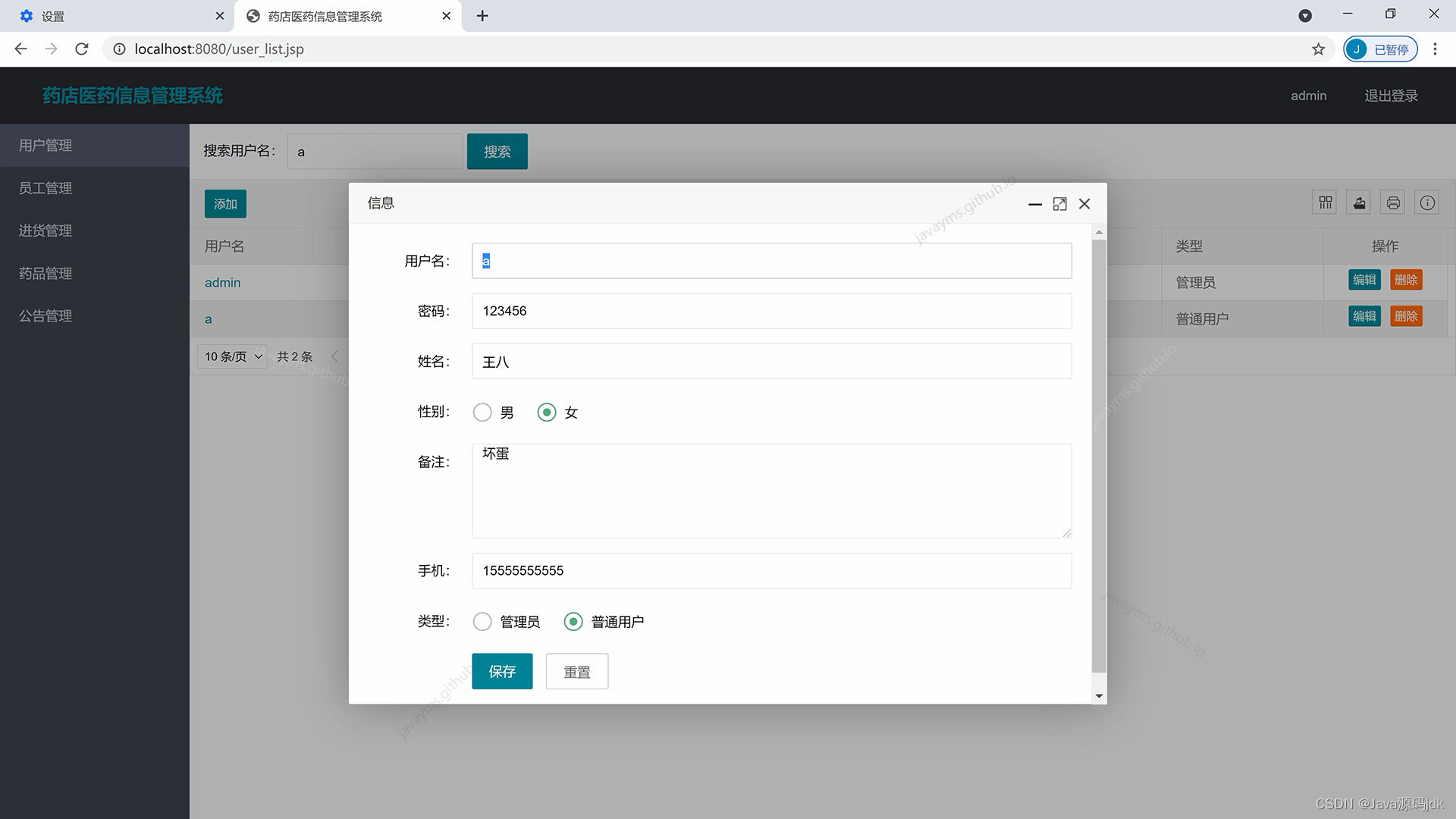1456x819 pixels.
Task: Select the 普通用户 type radio button
Action: click(573, 621)
